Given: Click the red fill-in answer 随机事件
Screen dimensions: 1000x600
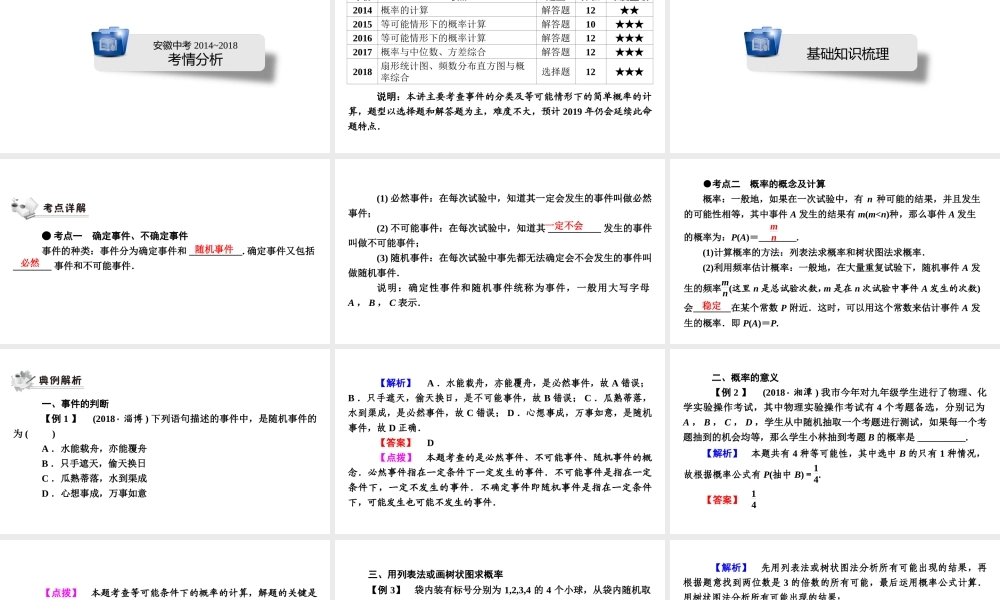Looking at the screenshot, I should click(214, 249).
